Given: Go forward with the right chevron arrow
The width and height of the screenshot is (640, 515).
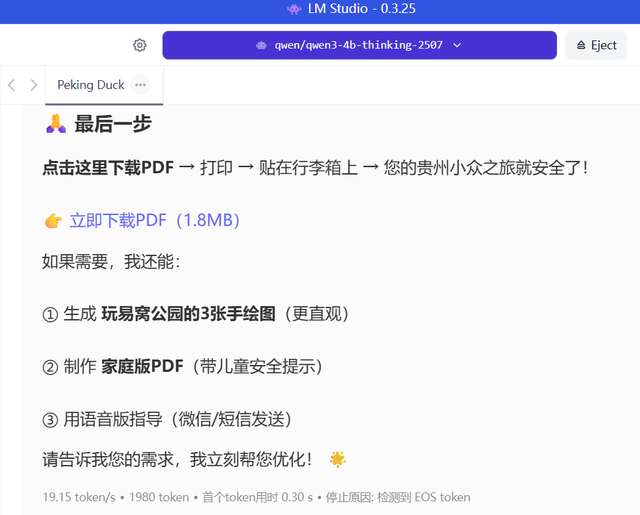Looking at the screenshot, I should point(34,85).
